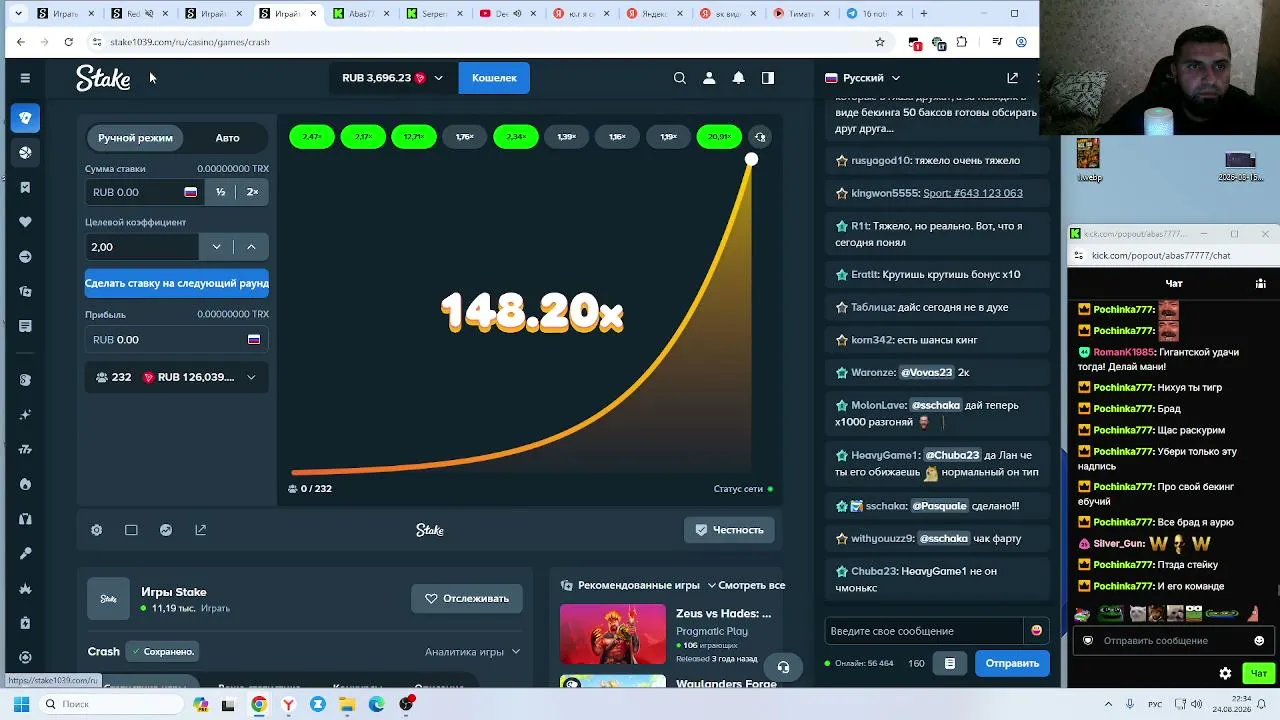Image resolution: width=1280 pixels, height=720 pixels.
Task: Open Kick chat settings gear
Action: pos(1225,673)
